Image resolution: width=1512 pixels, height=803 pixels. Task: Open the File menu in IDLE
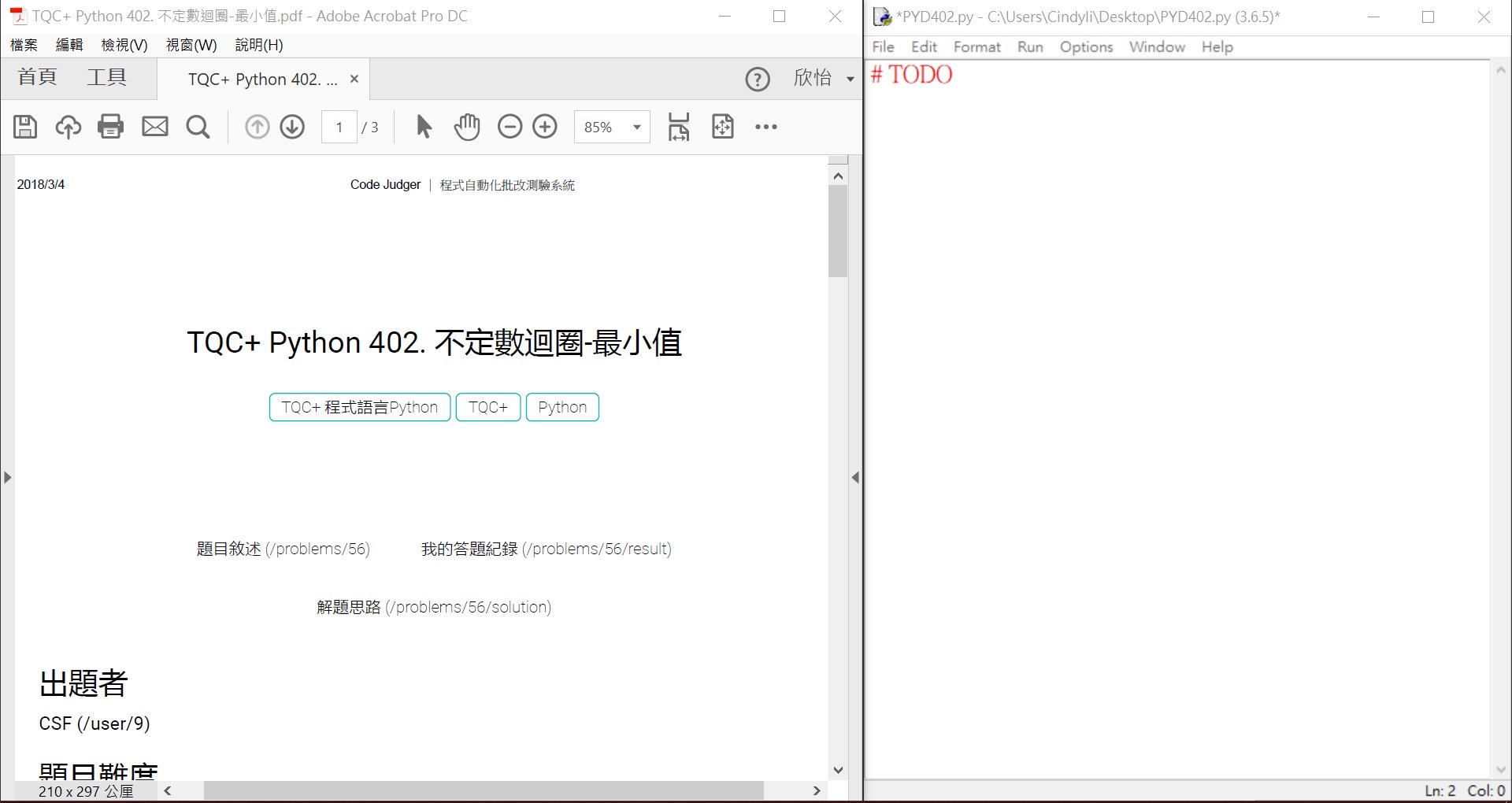pos(883,46)
